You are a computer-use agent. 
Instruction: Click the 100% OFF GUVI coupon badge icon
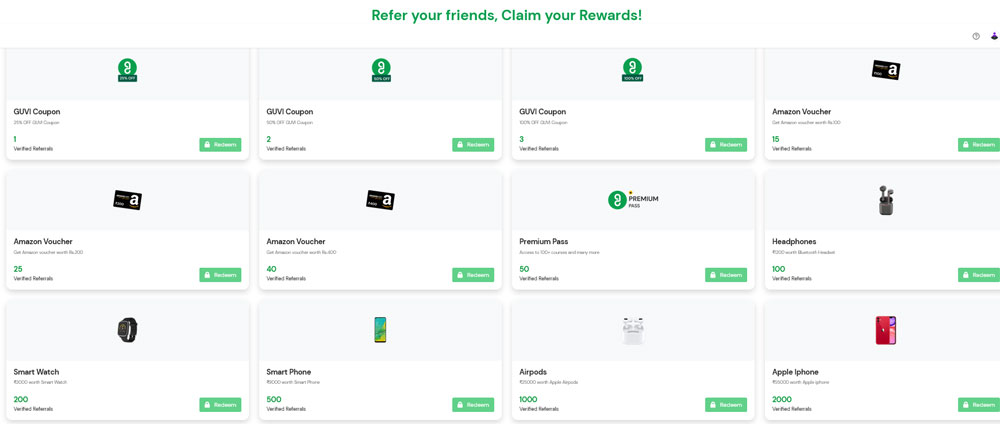633,69
